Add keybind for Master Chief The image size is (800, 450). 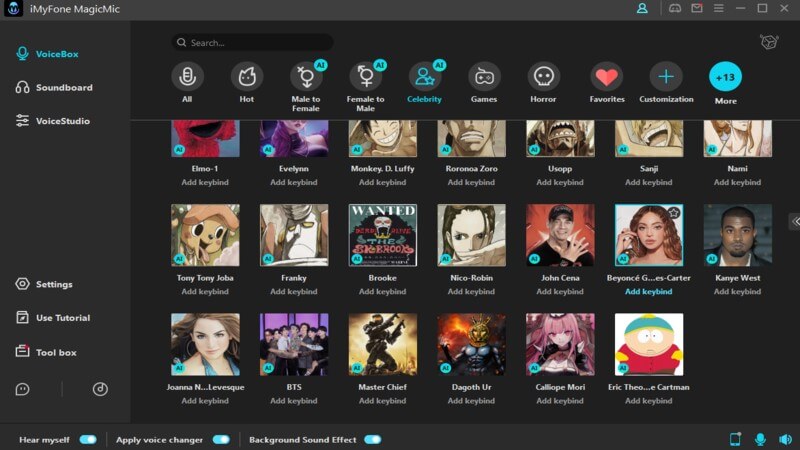tap(382, 401)
